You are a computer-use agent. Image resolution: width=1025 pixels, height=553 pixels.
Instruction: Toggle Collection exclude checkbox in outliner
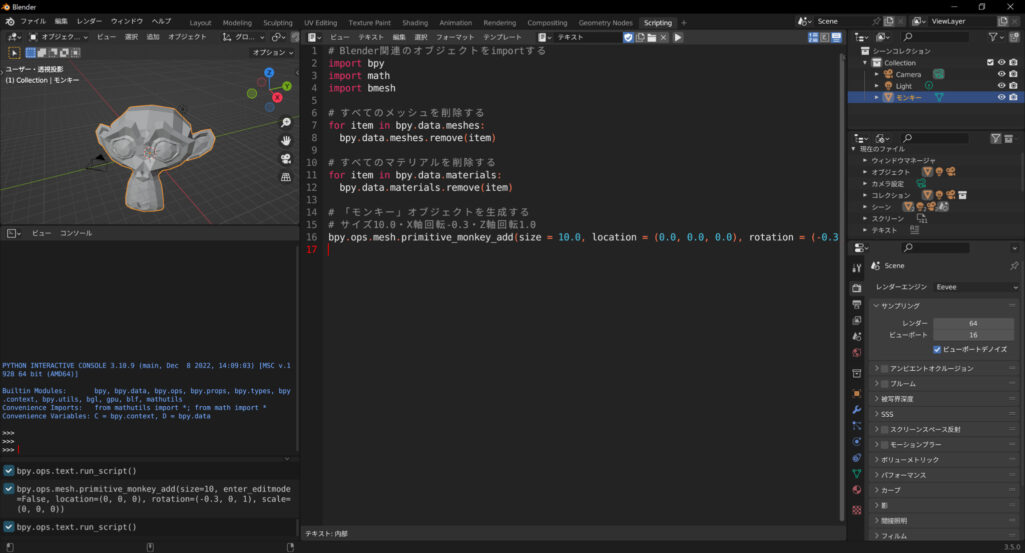[990, 63]
